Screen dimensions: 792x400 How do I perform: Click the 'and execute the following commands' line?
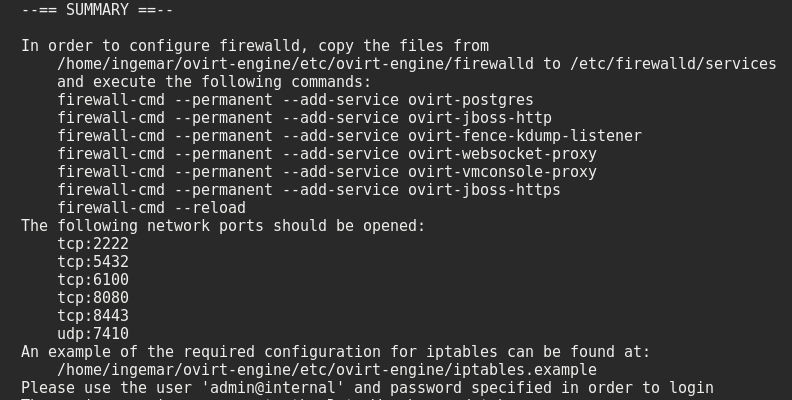pos(214,82)
